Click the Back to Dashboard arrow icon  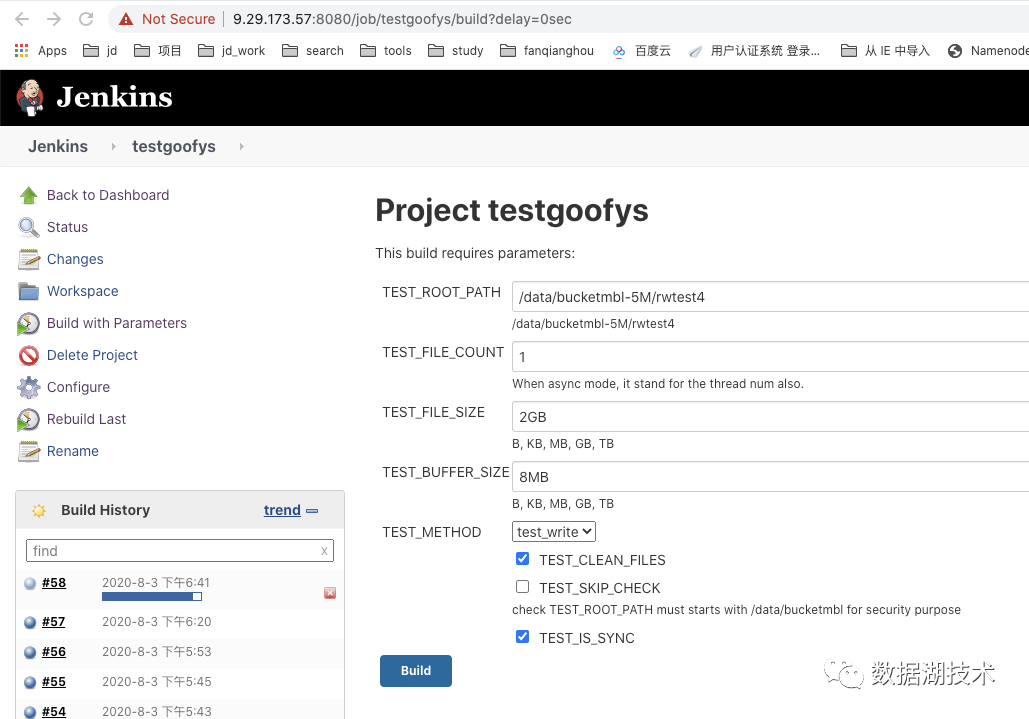(x=28, y=195)
